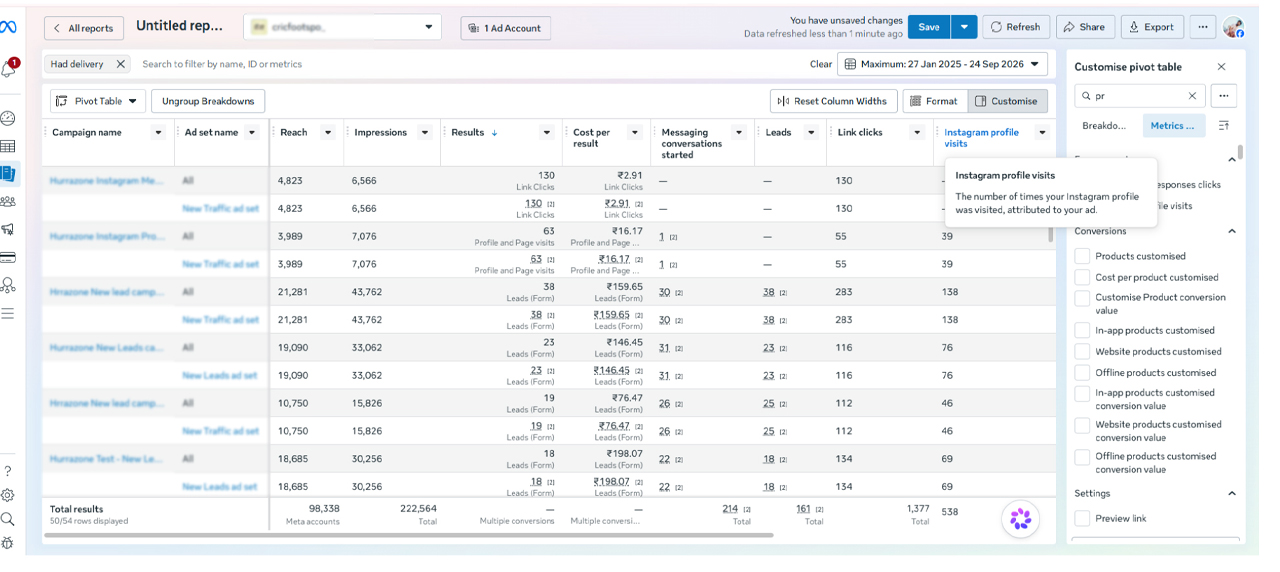Open the Results column dropdown arrow

click(x=546, y=133)
